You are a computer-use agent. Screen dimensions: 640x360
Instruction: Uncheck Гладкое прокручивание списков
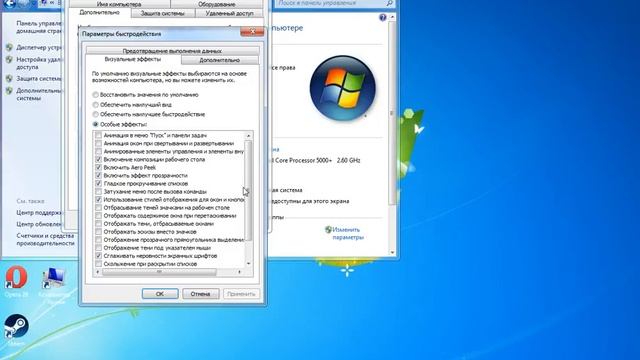point(98,183)
